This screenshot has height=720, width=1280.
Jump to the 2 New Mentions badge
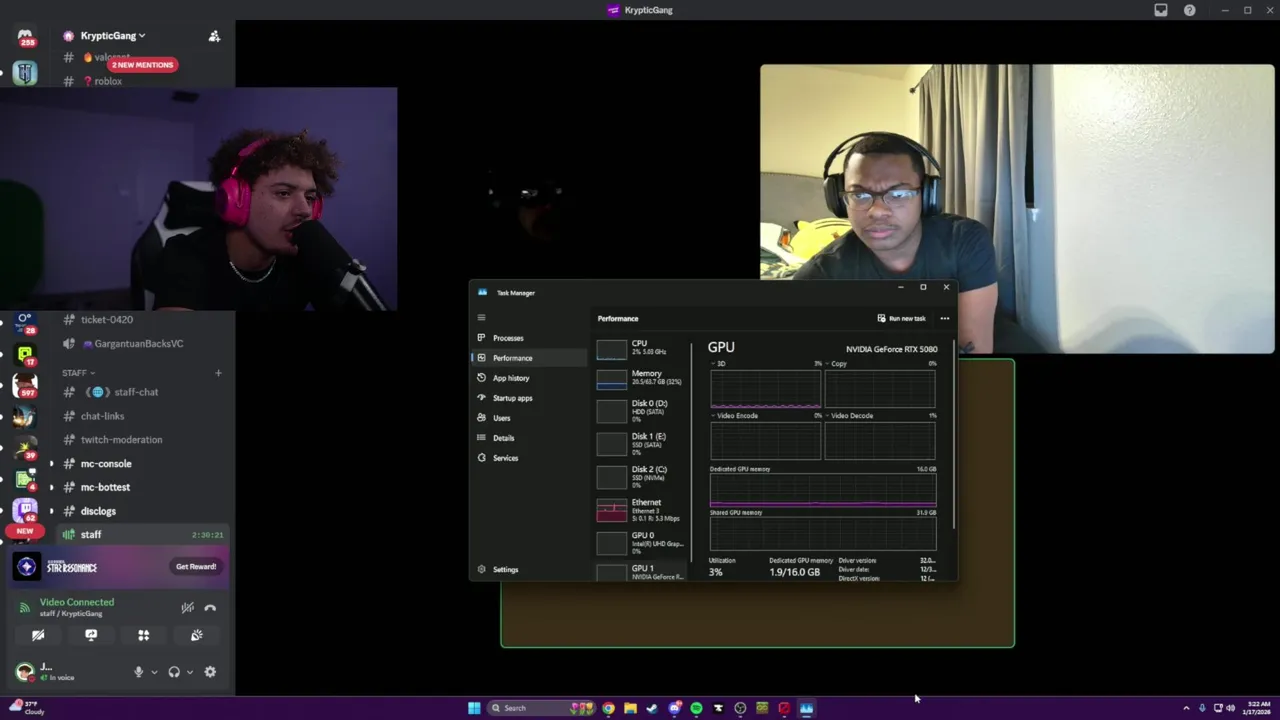[x=142, y=65]
